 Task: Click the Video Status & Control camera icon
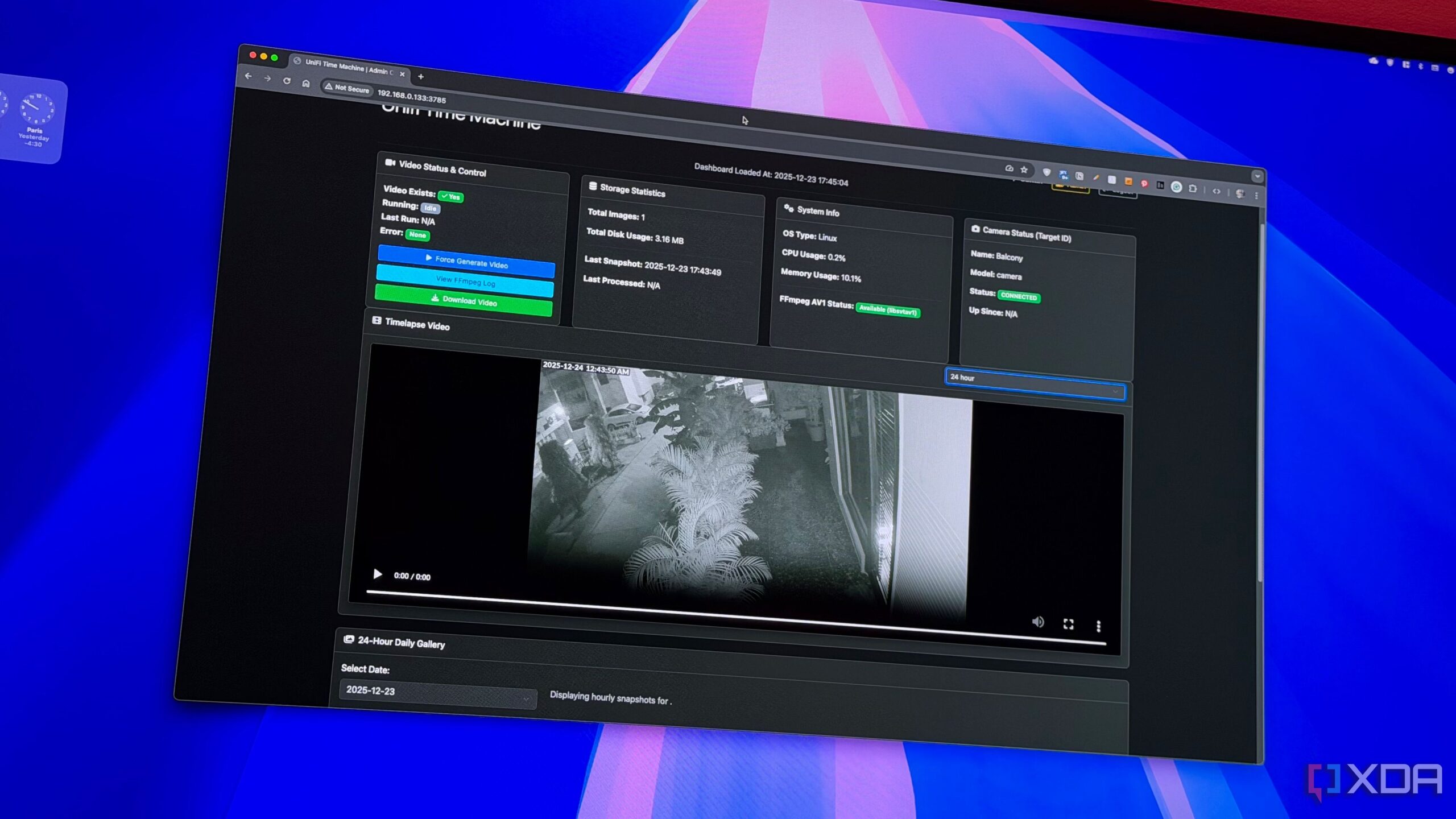390,162
